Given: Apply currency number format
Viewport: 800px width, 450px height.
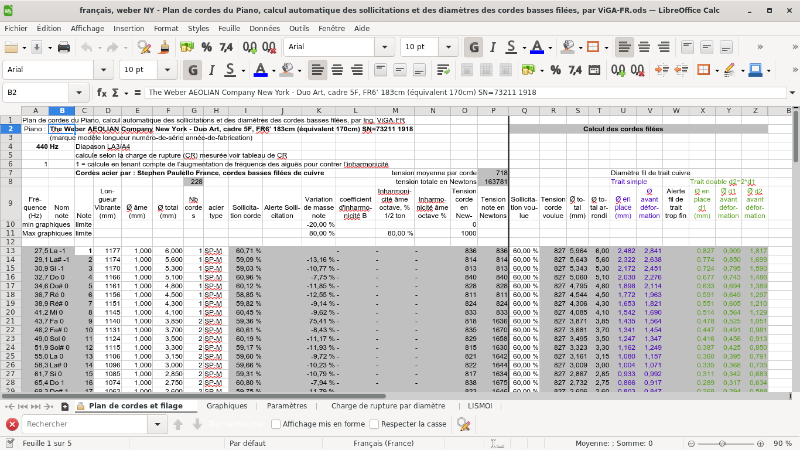Looking at the screenshot, I should [187, 47].
